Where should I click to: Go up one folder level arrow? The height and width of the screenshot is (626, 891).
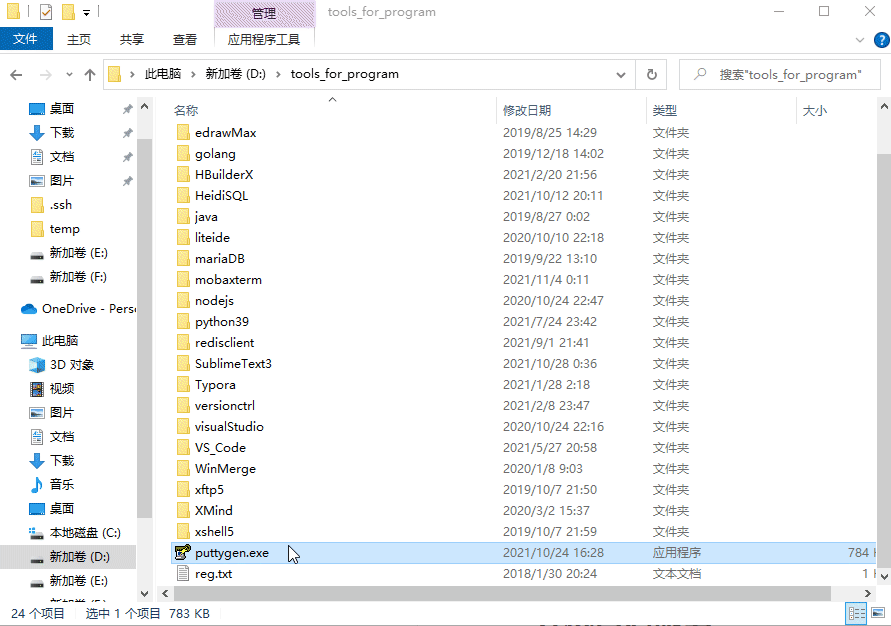point(90,74)
